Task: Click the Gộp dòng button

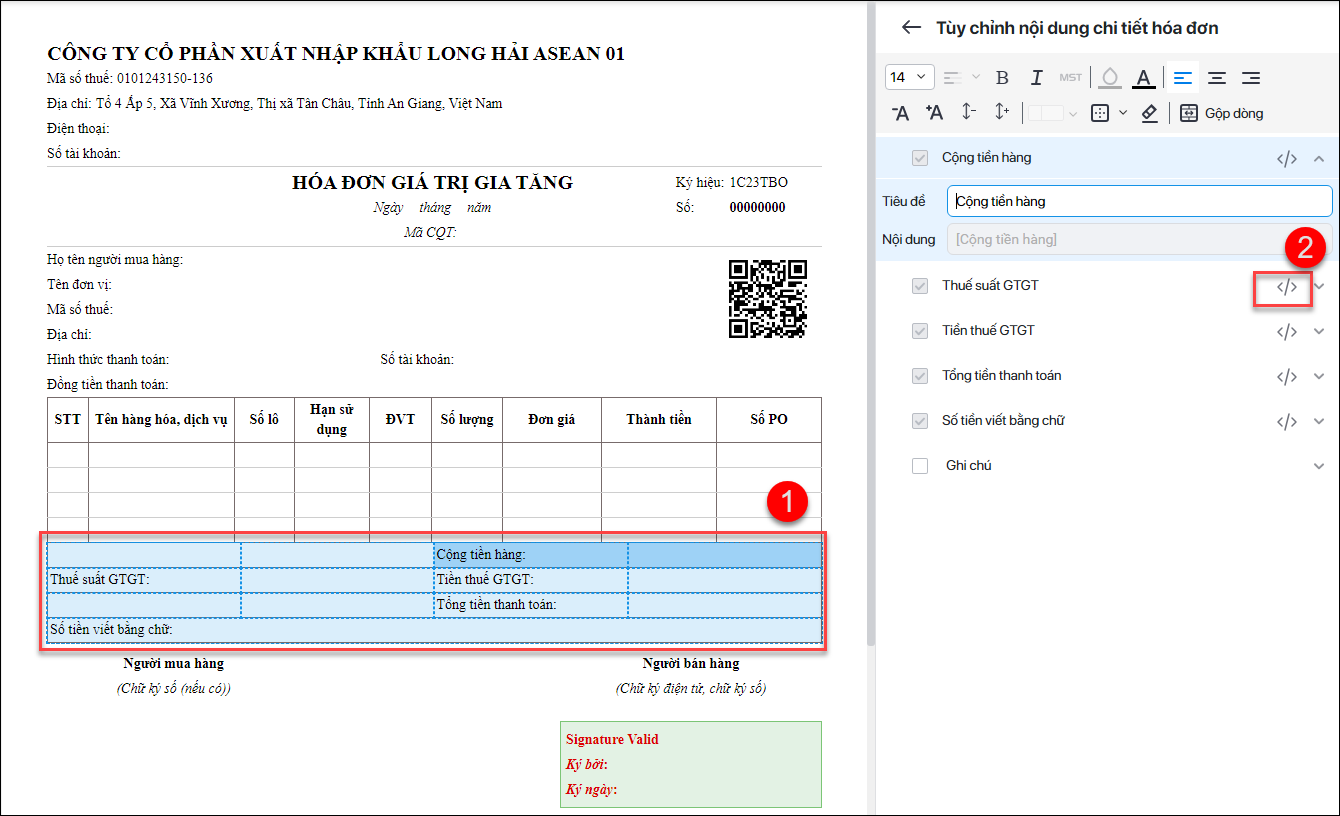Action: 1221,113
